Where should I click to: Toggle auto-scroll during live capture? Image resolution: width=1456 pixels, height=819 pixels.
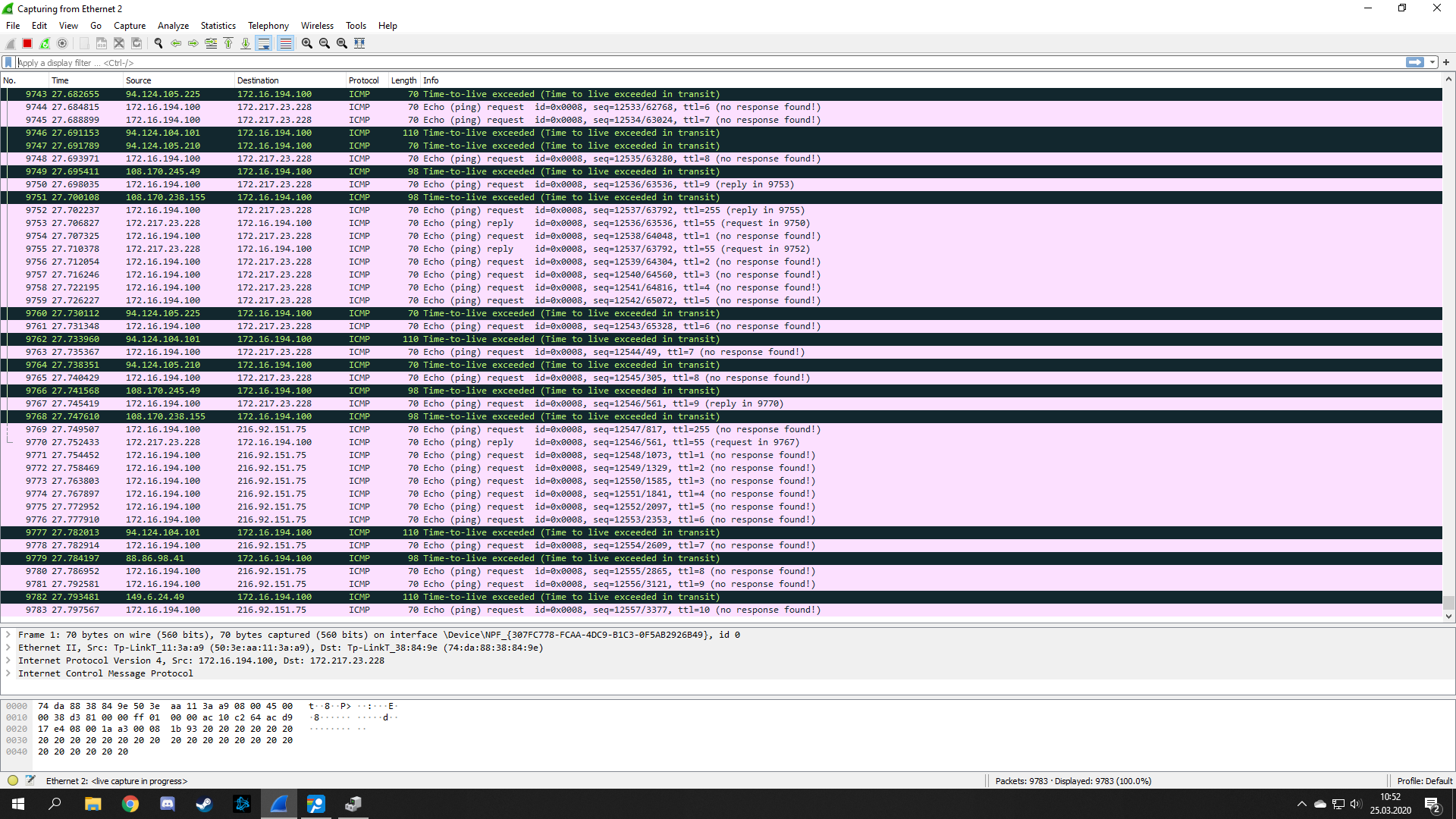tap(264, 43)
